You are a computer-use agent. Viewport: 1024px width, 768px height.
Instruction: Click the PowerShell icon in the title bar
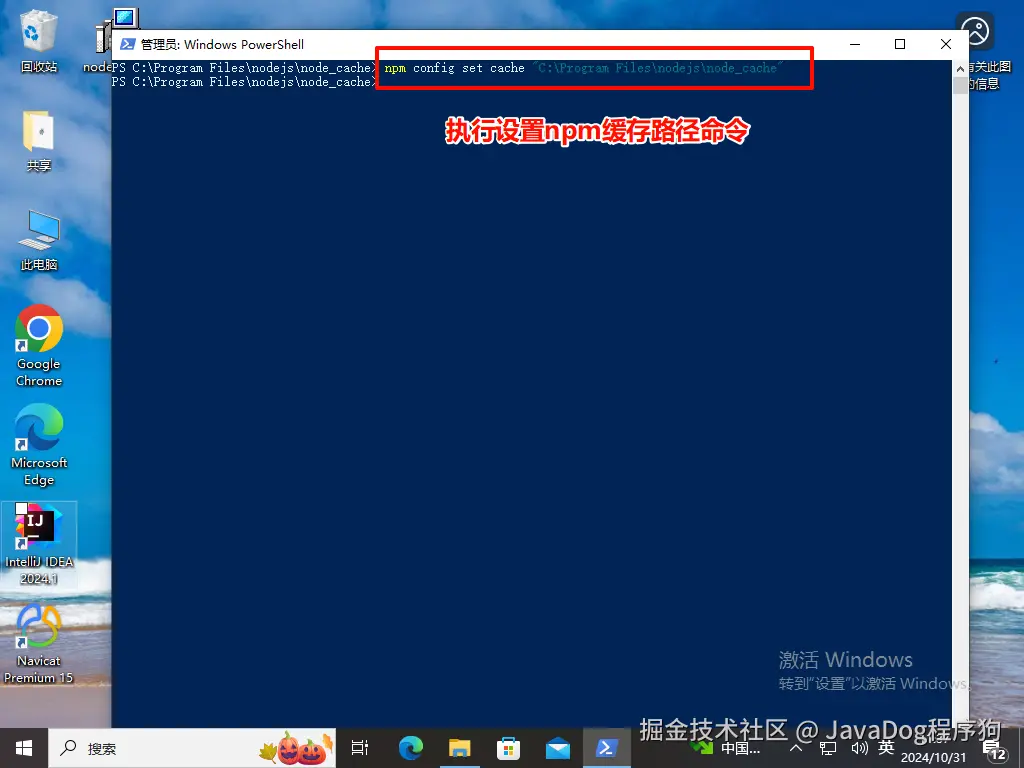click(x=128, y=44)
